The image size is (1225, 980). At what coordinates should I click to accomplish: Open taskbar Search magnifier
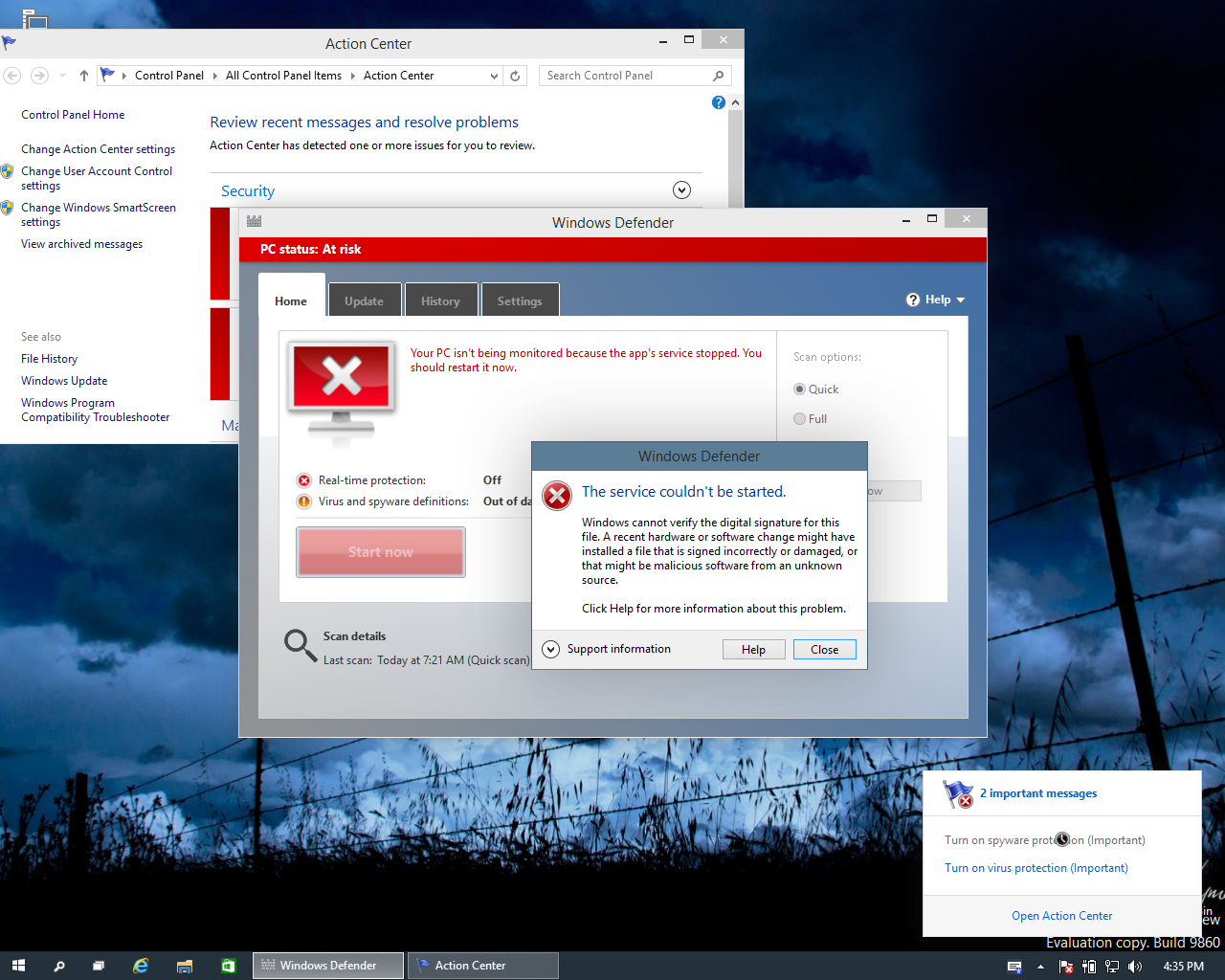tap(59, 966)
